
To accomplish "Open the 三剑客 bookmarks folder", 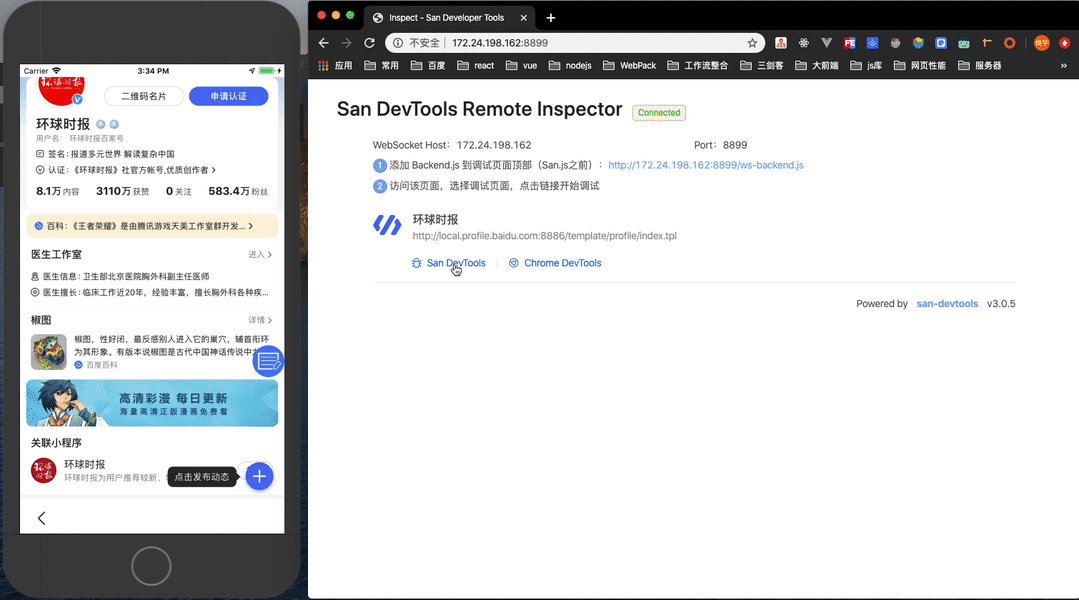I will point(762,65).
